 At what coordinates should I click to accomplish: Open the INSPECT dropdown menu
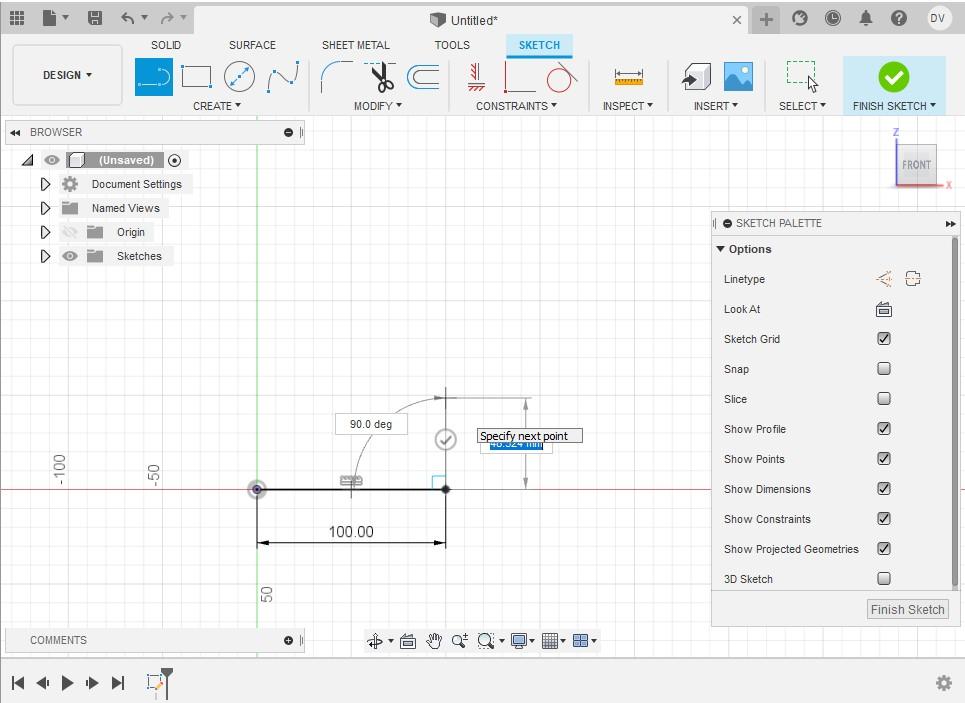click(x=628, y=106)
